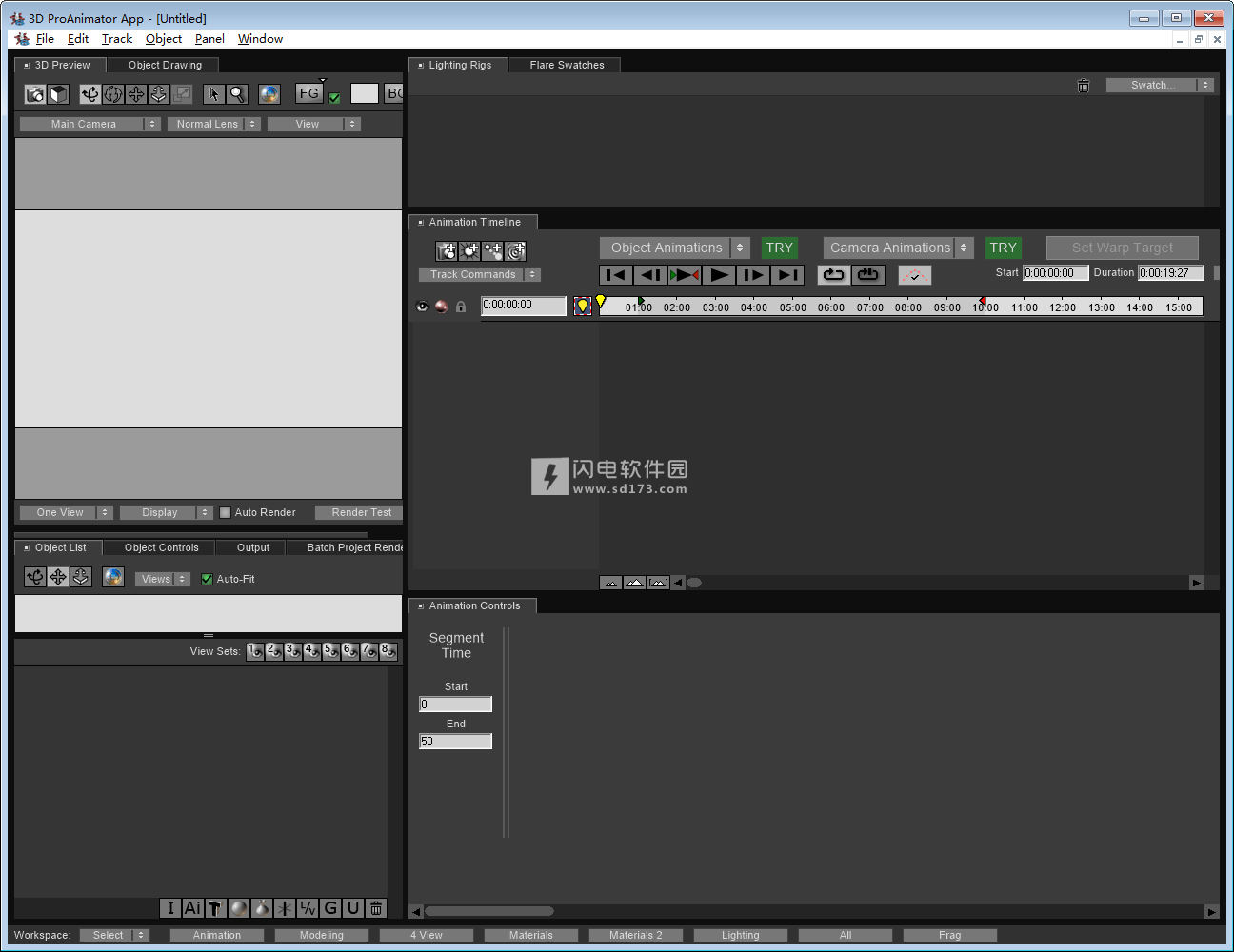Click the camera snapshot icon in 3D Preview
The image size is (1234, 952).
pos(35,94)
